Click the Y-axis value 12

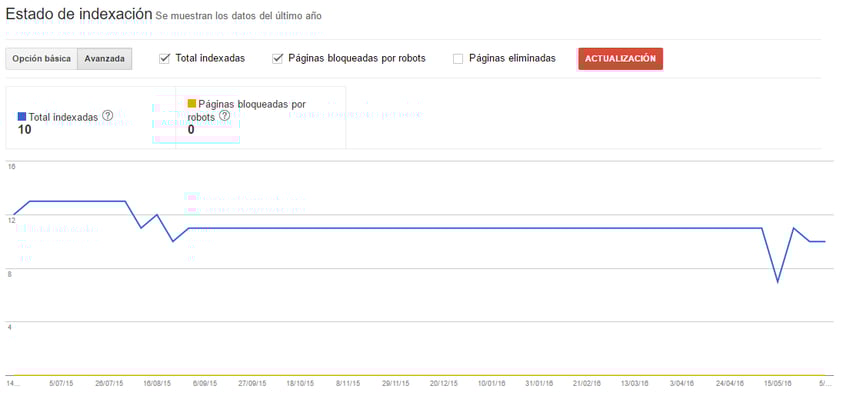tap(11, 220)
